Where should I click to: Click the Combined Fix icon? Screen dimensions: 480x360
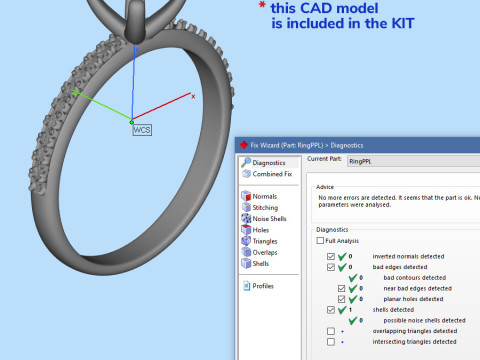(x=246, y=174)
